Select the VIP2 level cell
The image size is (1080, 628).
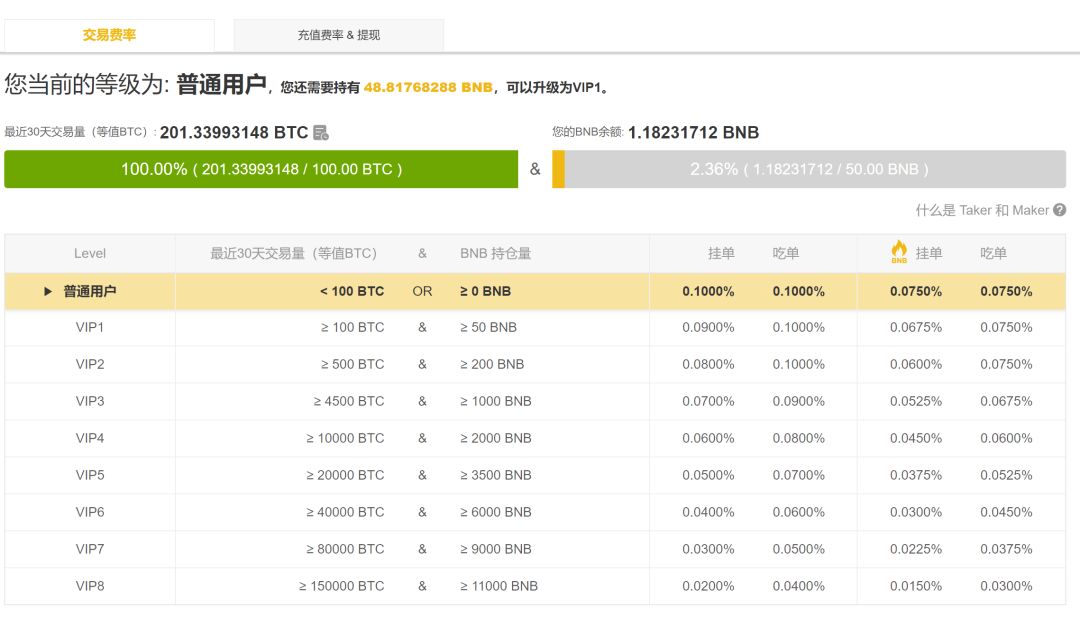(90, 364)
